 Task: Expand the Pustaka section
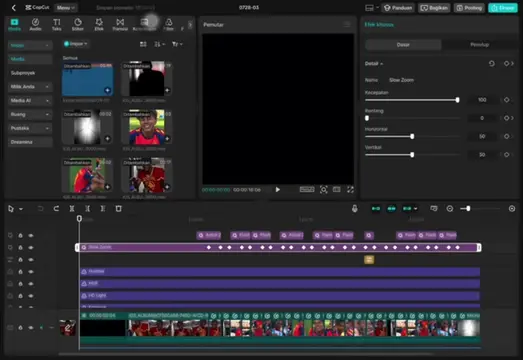tap(30, 128)
